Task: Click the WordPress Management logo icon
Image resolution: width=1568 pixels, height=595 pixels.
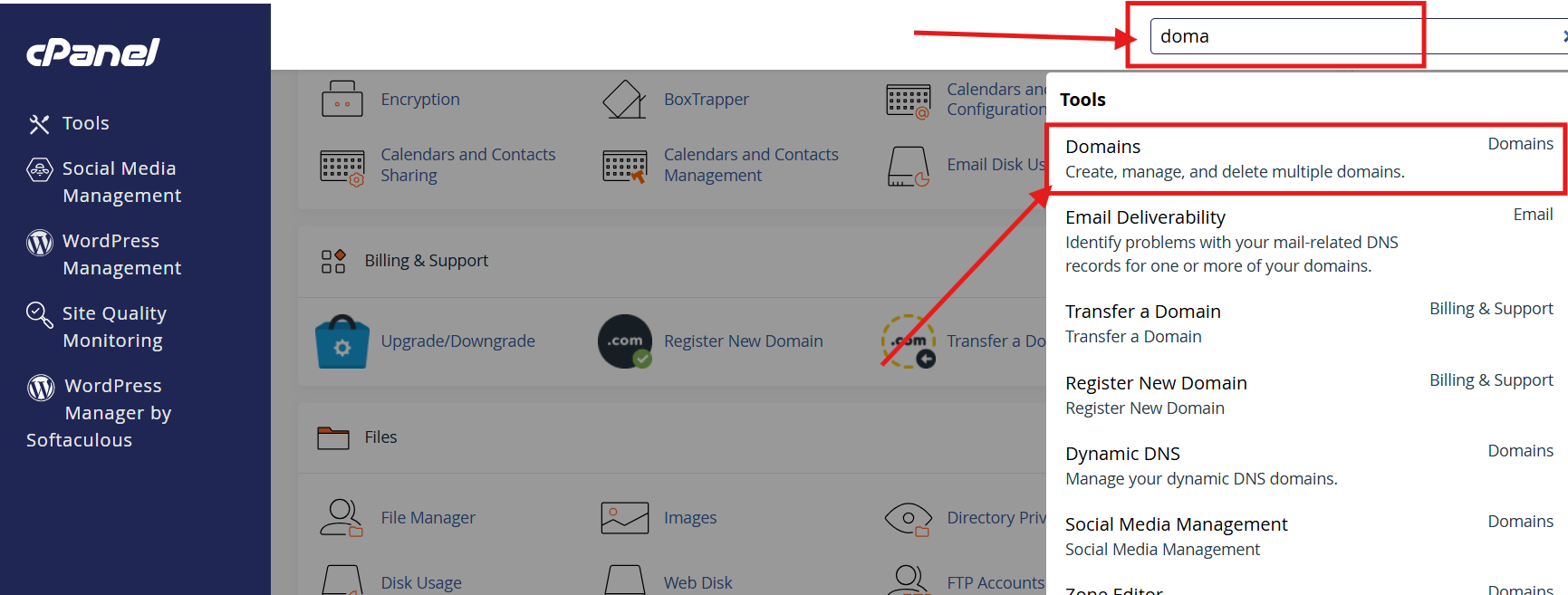Action: pyautogui.click(x=40, y=242)
